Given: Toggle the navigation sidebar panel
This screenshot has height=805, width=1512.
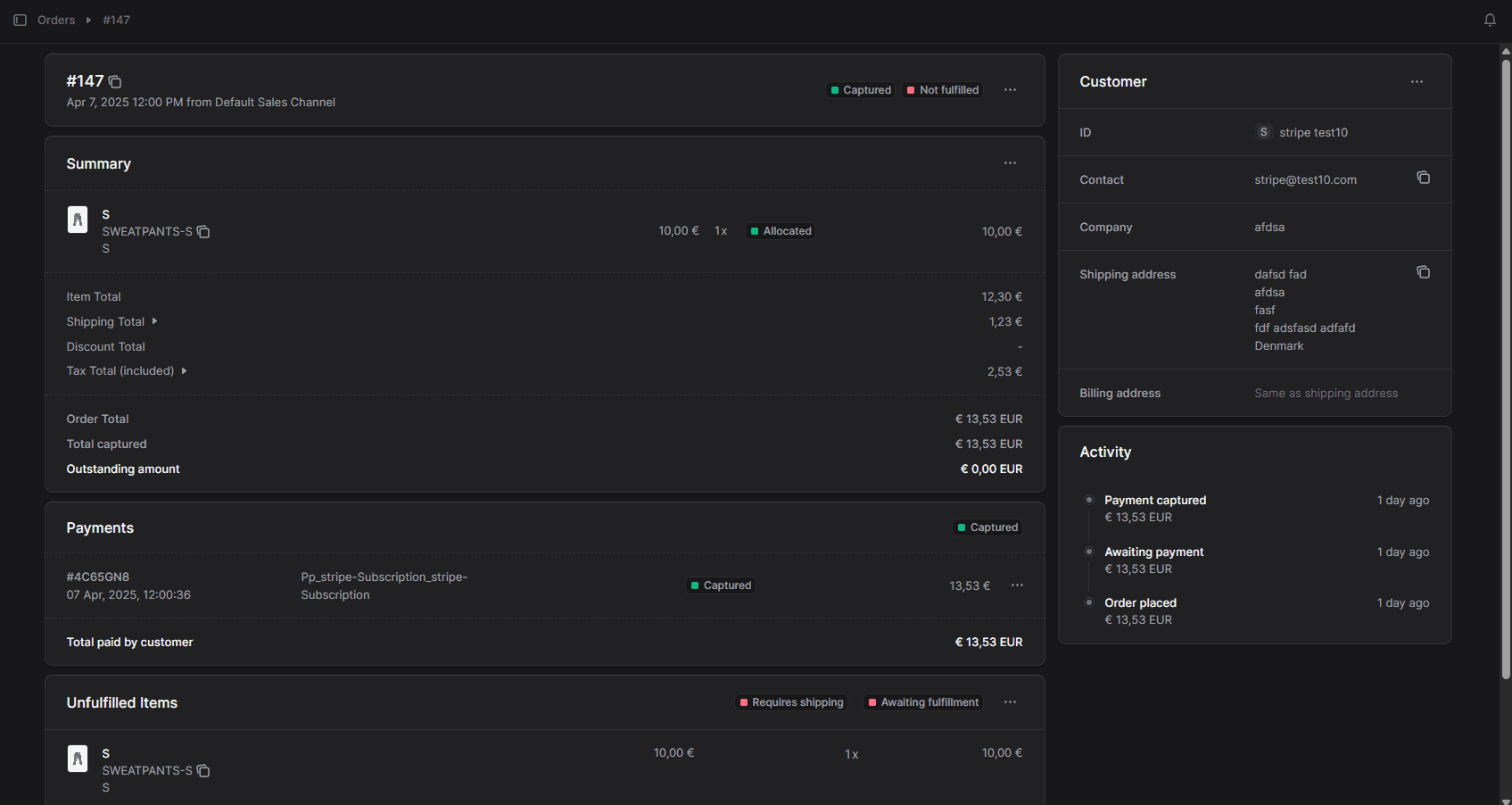Looking at the screenshot, I should click(x=21, y=20).
